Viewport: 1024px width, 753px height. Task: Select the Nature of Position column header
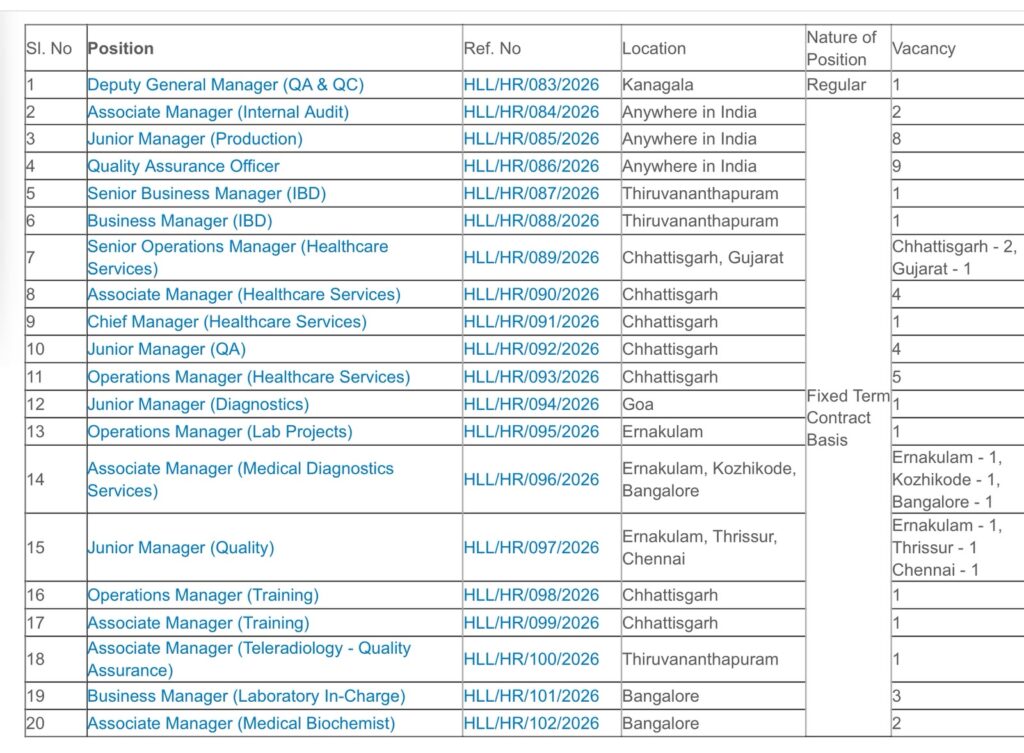coord(848,48)
